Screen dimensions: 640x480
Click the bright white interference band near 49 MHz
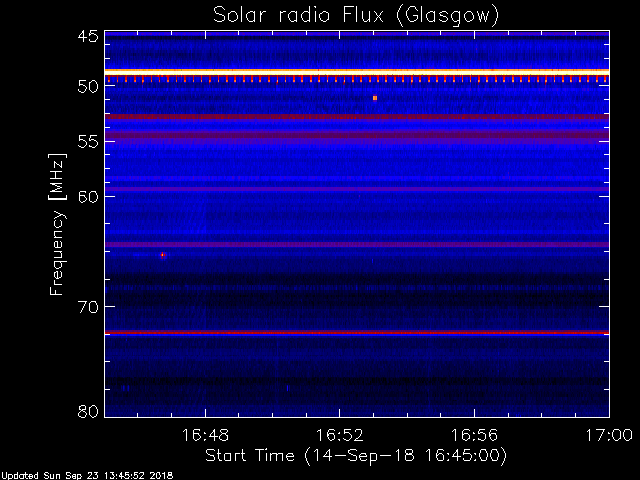357,72
